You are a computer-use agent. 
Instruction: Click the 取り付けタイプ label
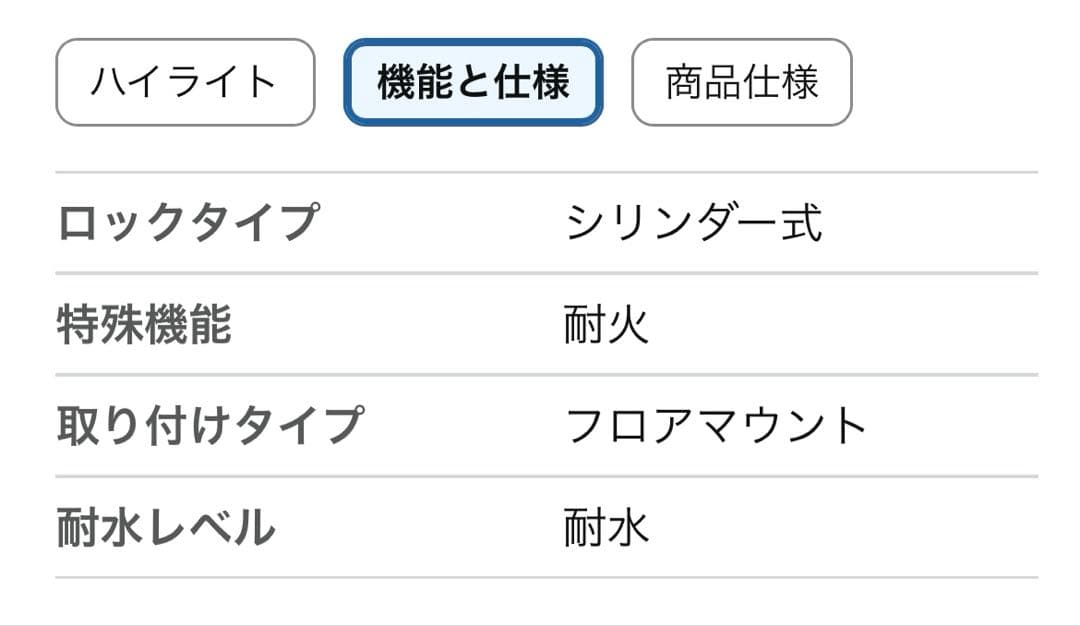[209, 426]
